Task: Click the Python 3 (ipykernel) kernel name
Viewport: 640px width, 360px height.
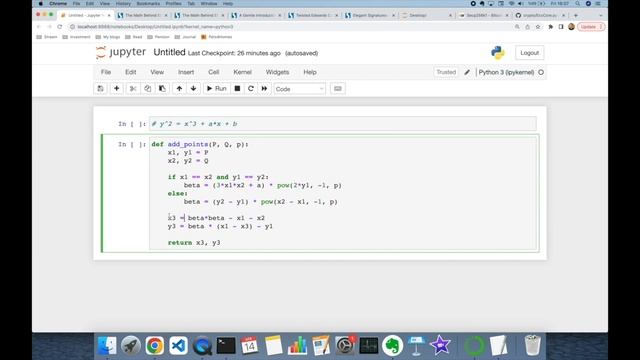Action: coord(506,72)
